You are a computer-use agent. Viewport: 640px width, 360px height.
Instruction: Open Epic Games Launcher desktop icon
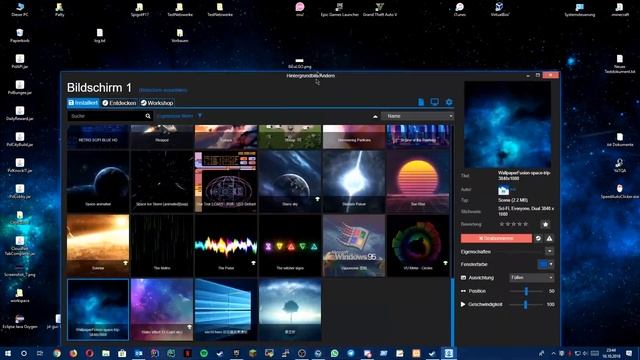point(340,9)
